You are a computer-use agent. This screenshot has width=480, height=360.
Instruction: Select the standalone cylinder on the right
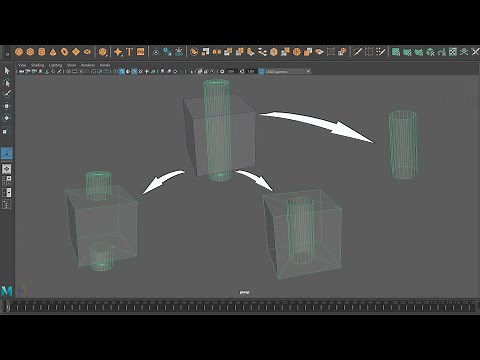coord(403,144)
